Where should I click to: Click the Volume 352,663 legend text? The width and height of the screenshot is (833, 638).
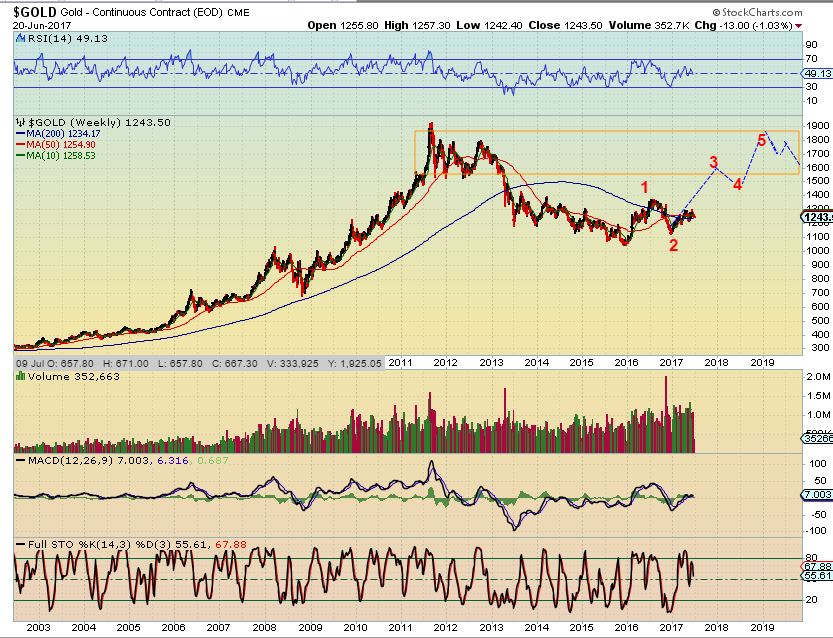[x=74, y=376]
